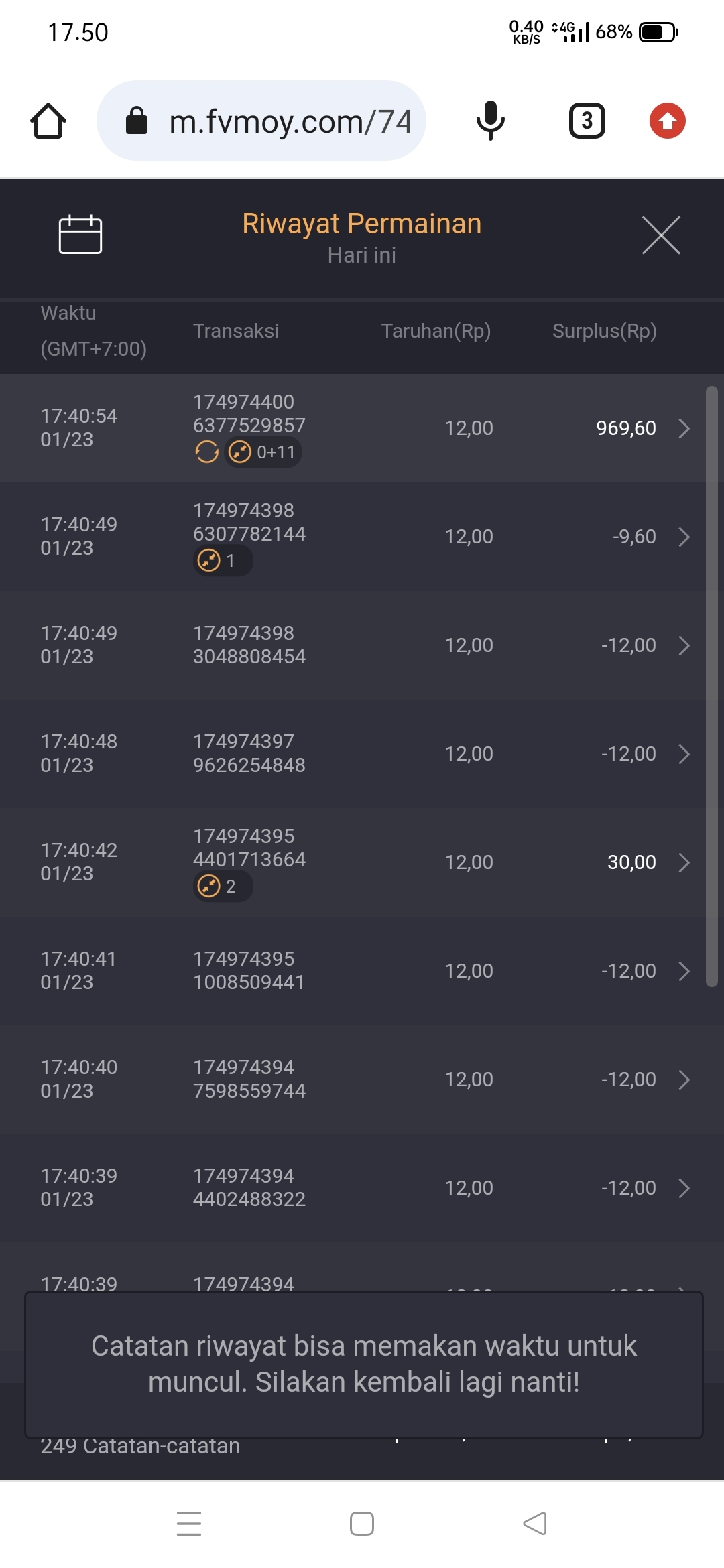Image resolution: width=724 pixels, height=1568 pixels.
Task: Tap the badge showing 2 in 17:40:42 row
Action: click(222, 886)
